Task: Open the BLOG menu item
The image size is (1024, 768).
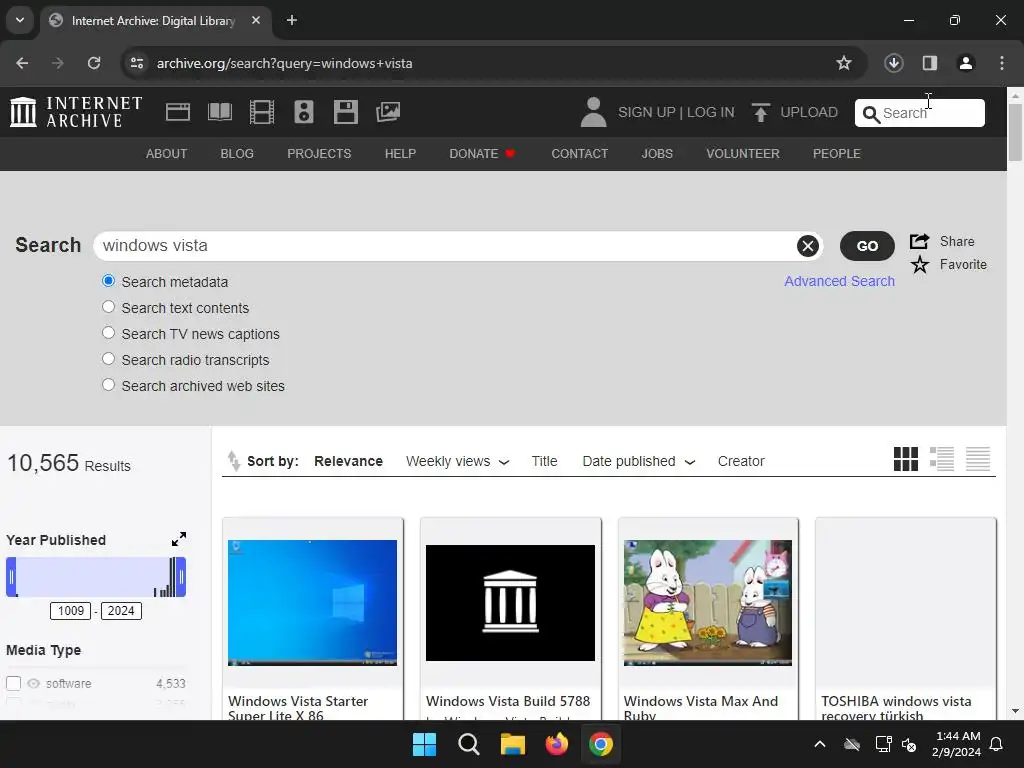Action: coord(237,153)
